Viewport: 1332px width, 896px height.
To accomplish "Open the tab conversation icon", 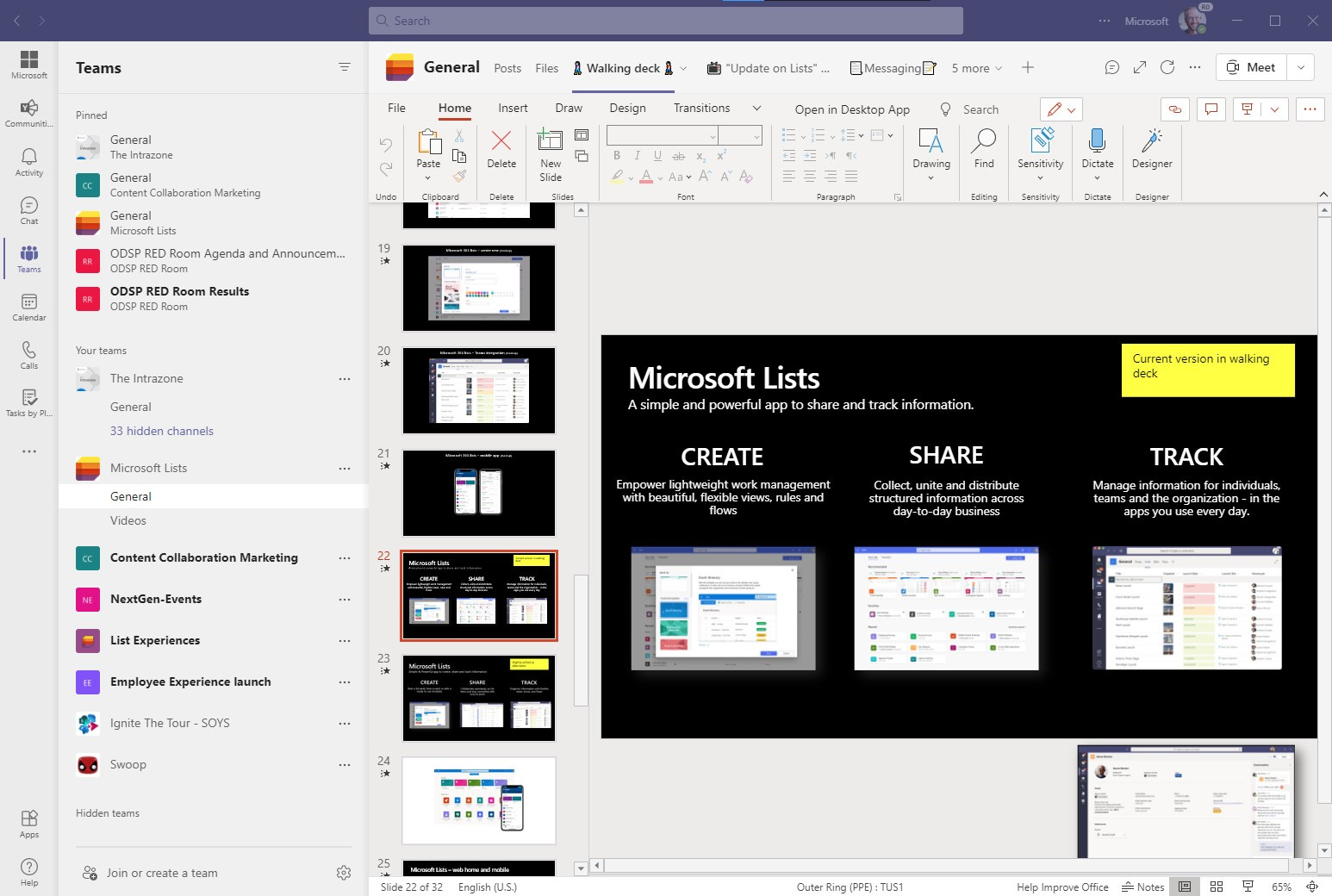I will 1112,67.
